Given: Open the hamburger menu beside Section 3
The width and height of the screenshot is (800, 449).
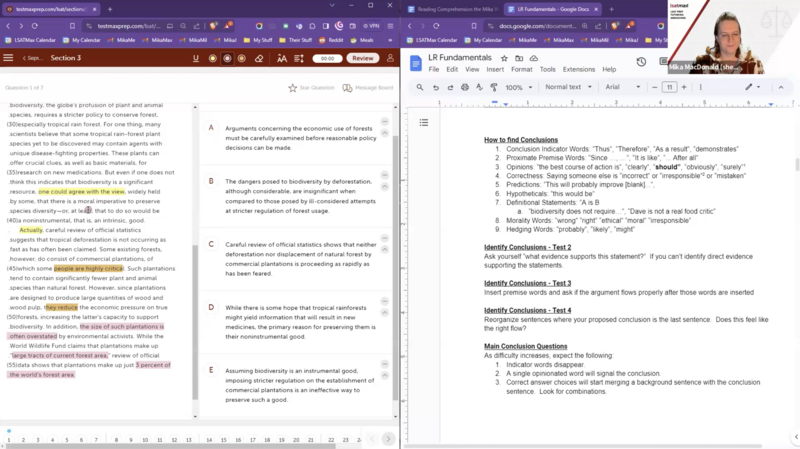Looking at the screenshot, I should pyautogui.click(x=9, y=58).
